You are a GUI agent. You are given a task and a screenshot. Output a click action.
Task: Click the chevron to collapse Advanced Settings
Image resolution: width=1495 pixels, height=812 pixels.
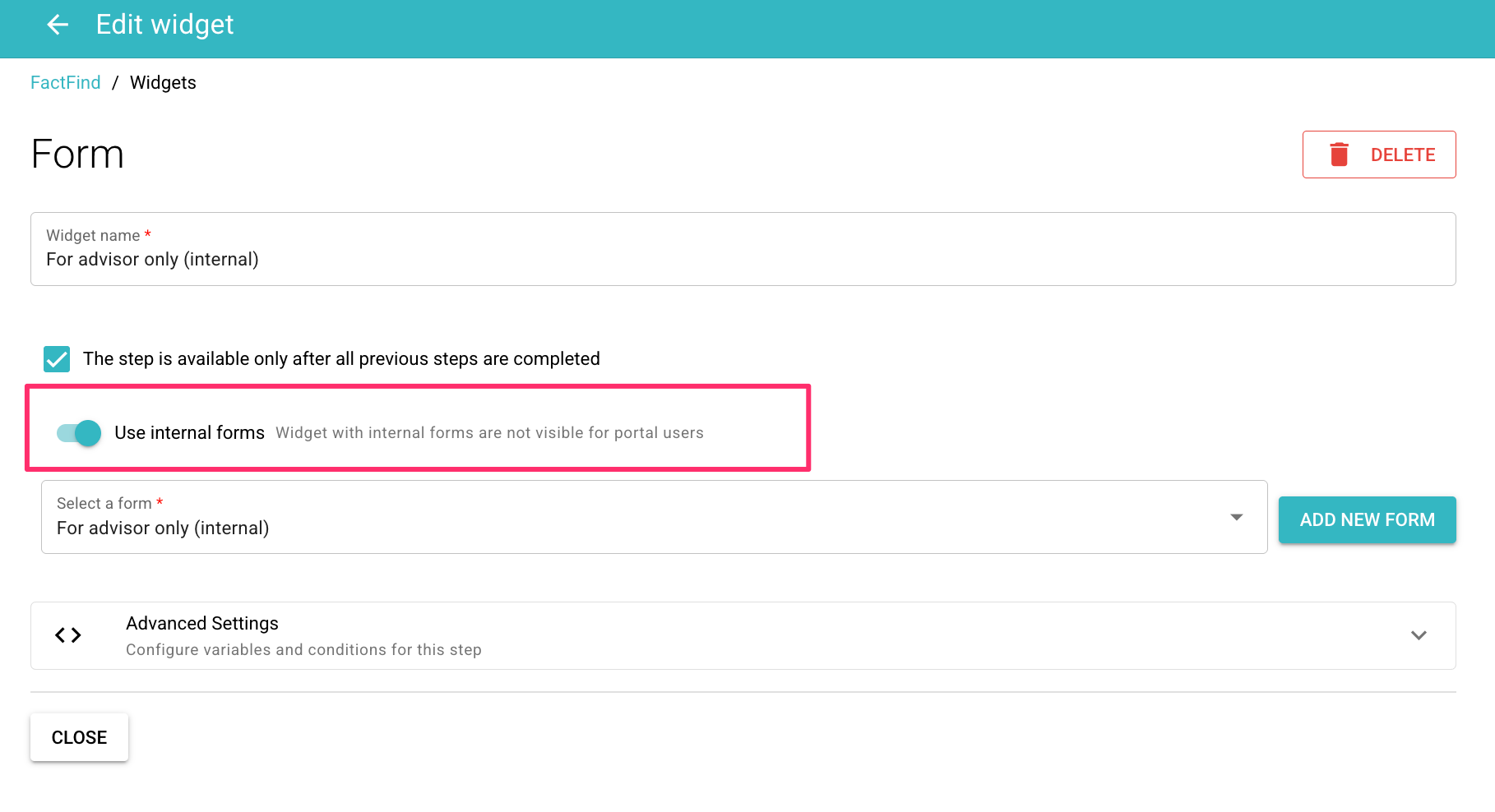click(x=1418, y=635)
